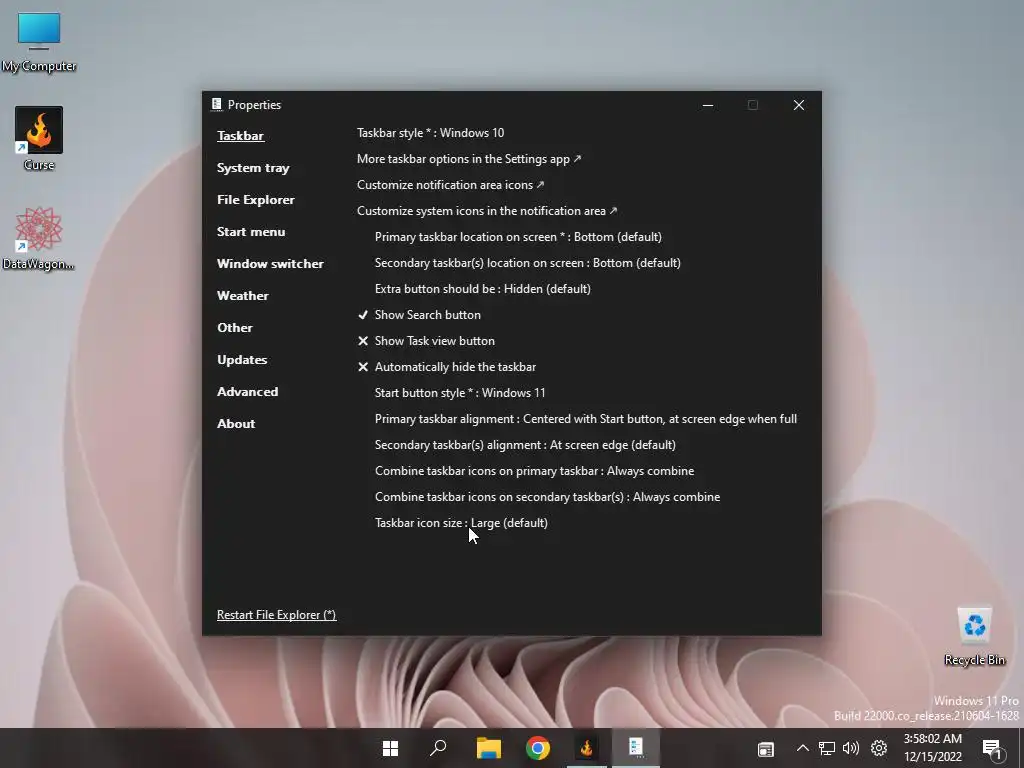Screen dimensions: 1024x768
Task: Change Secondary taskbar(s) location on screen
Action: coord(528,263)
